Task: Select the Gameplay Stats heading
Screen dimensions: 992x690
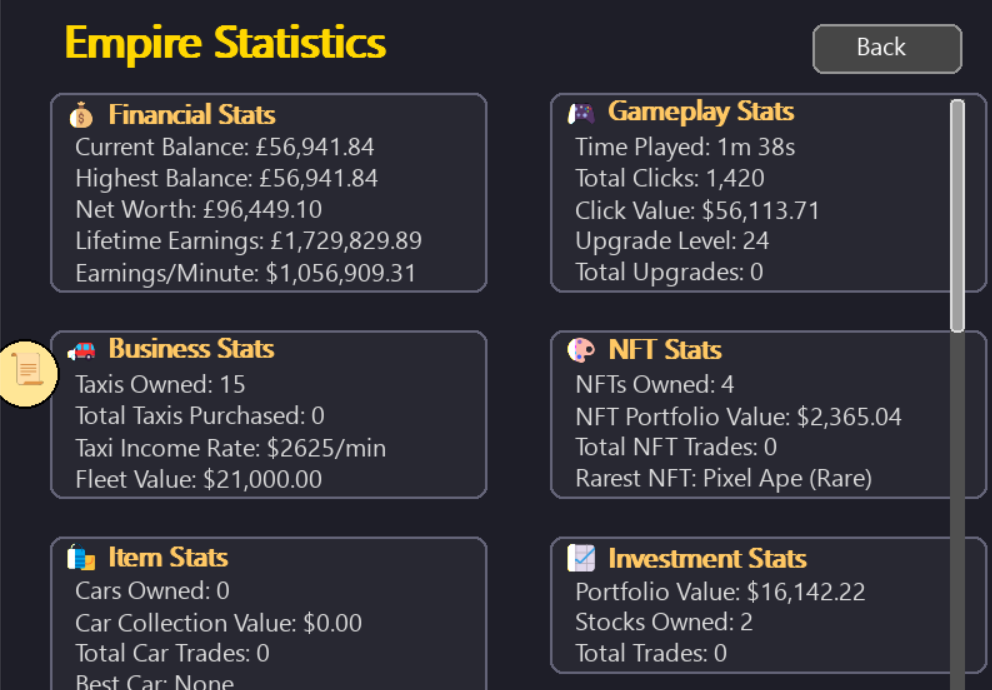Action: [x=700, y=112]
